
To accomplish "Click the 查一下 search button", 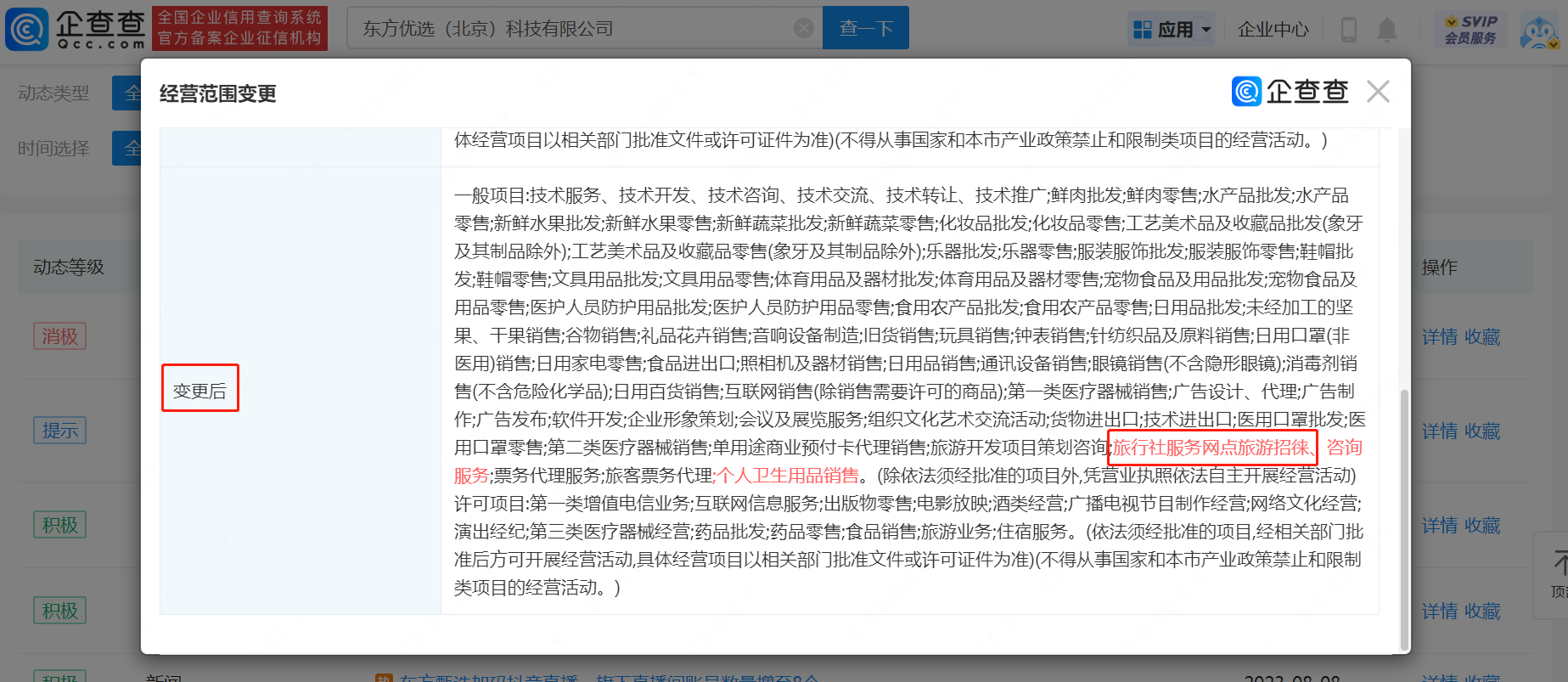I will click(866, 28).
